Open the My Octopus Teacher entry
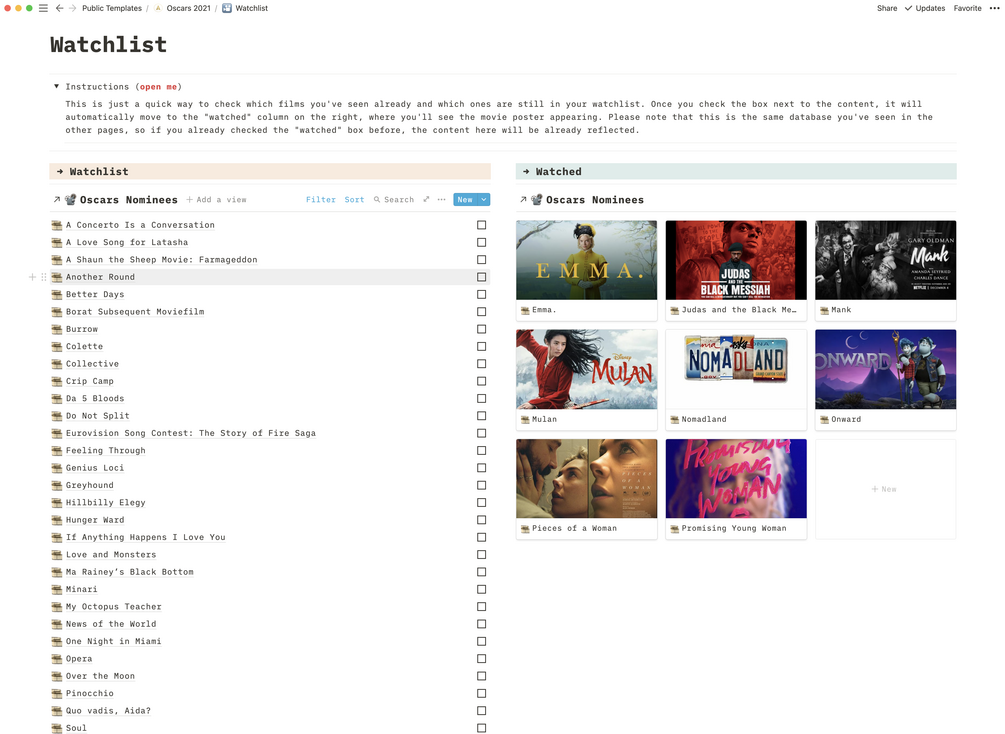1005x734 pixels. tap(113, 606)
